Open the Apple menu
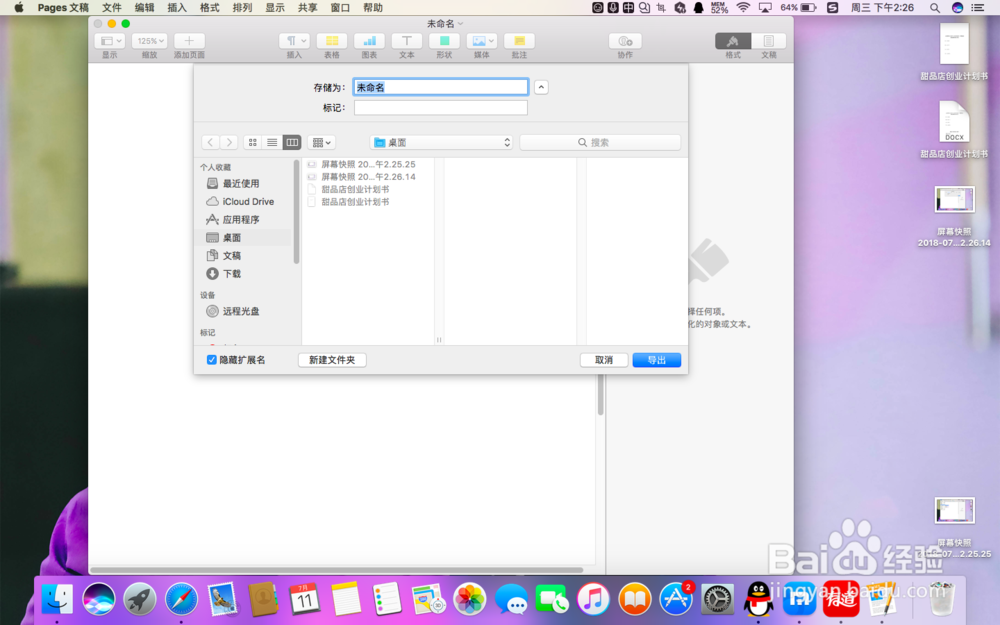This screenshot has width=1000, height=625. point(18,8)
